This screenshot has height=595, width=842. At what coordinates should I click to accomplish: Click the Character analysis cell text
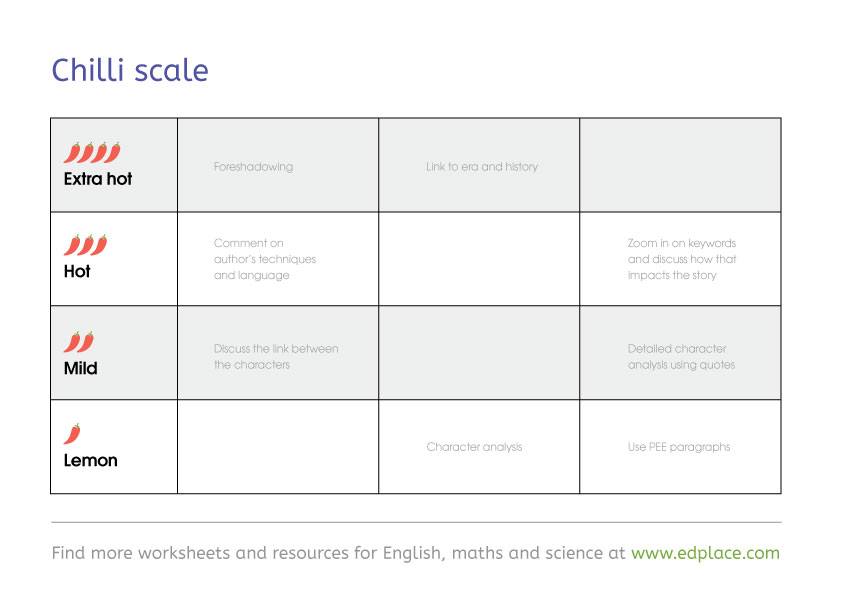pyautogui.click(x=474, y=447)
